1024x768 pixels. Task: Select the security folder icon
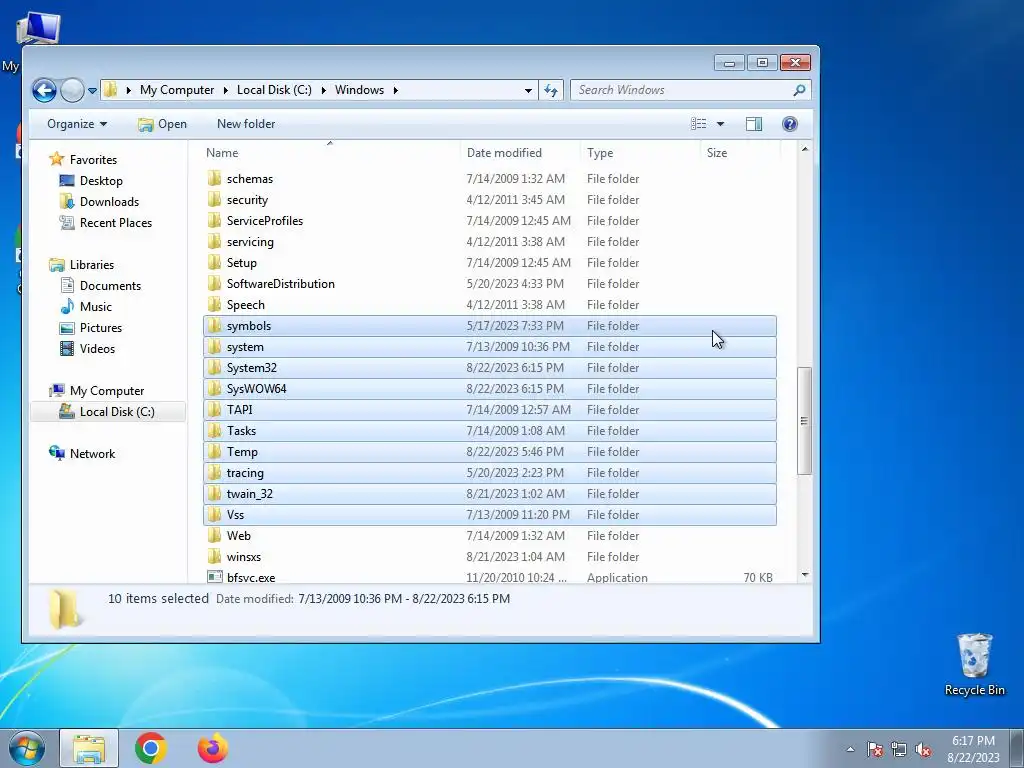click(214, 200)
